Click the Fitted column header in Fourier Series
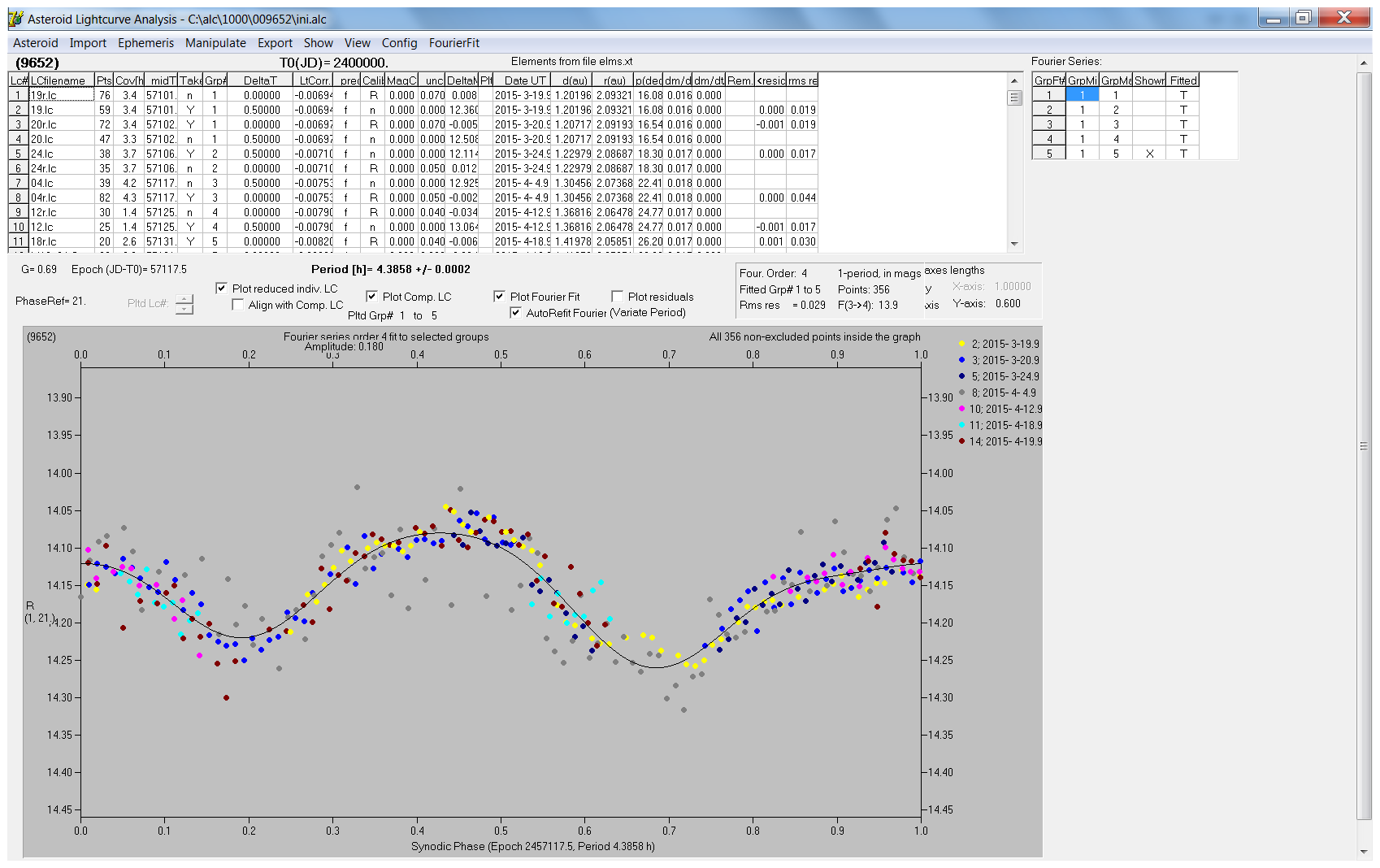The width and height of the screenshot is (1380, 868). point(1183,80)
